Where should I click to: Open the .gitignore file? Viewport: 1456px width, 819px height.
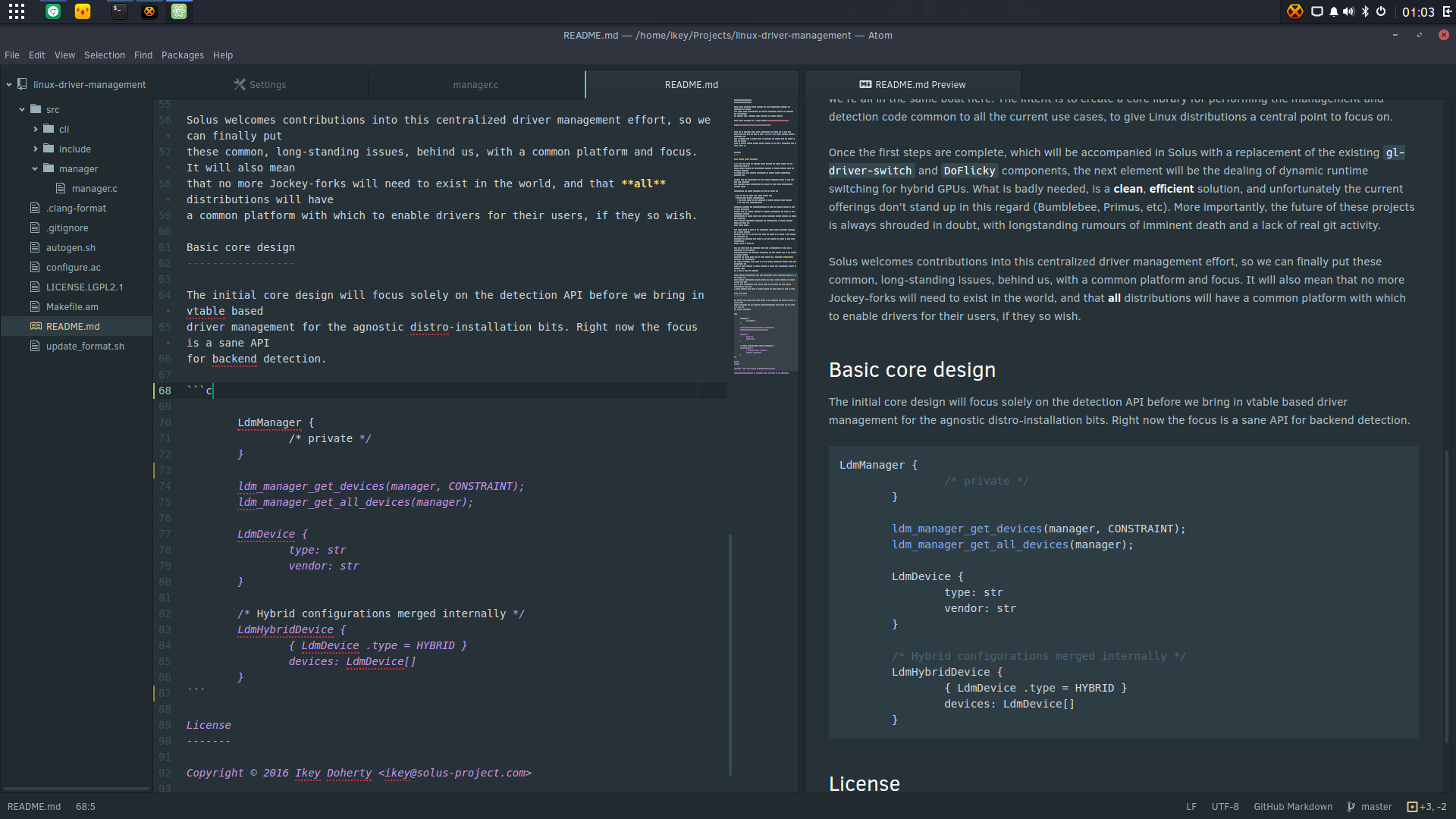[x=67, y=228]
